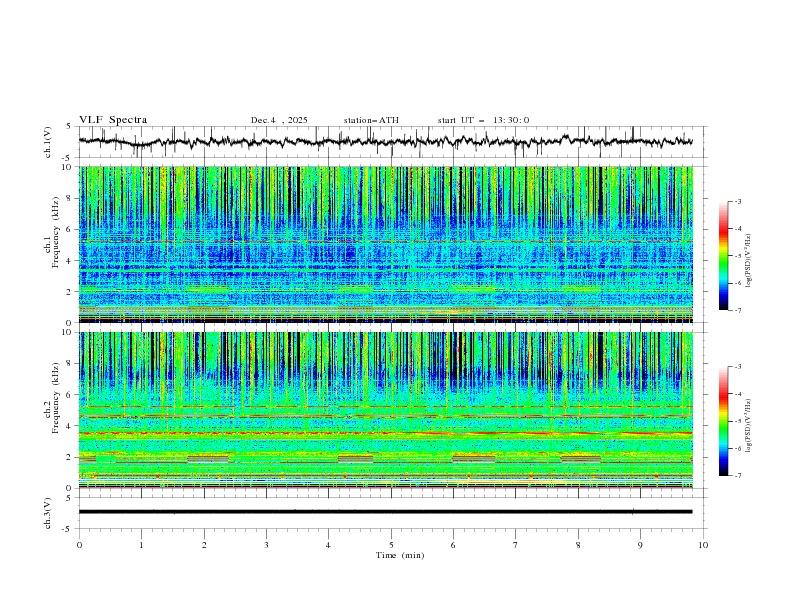Viewport: 792px width, 612px height.
Task: Click the ch.1 voltage waveform trace
Action: (x=385, y=141)
